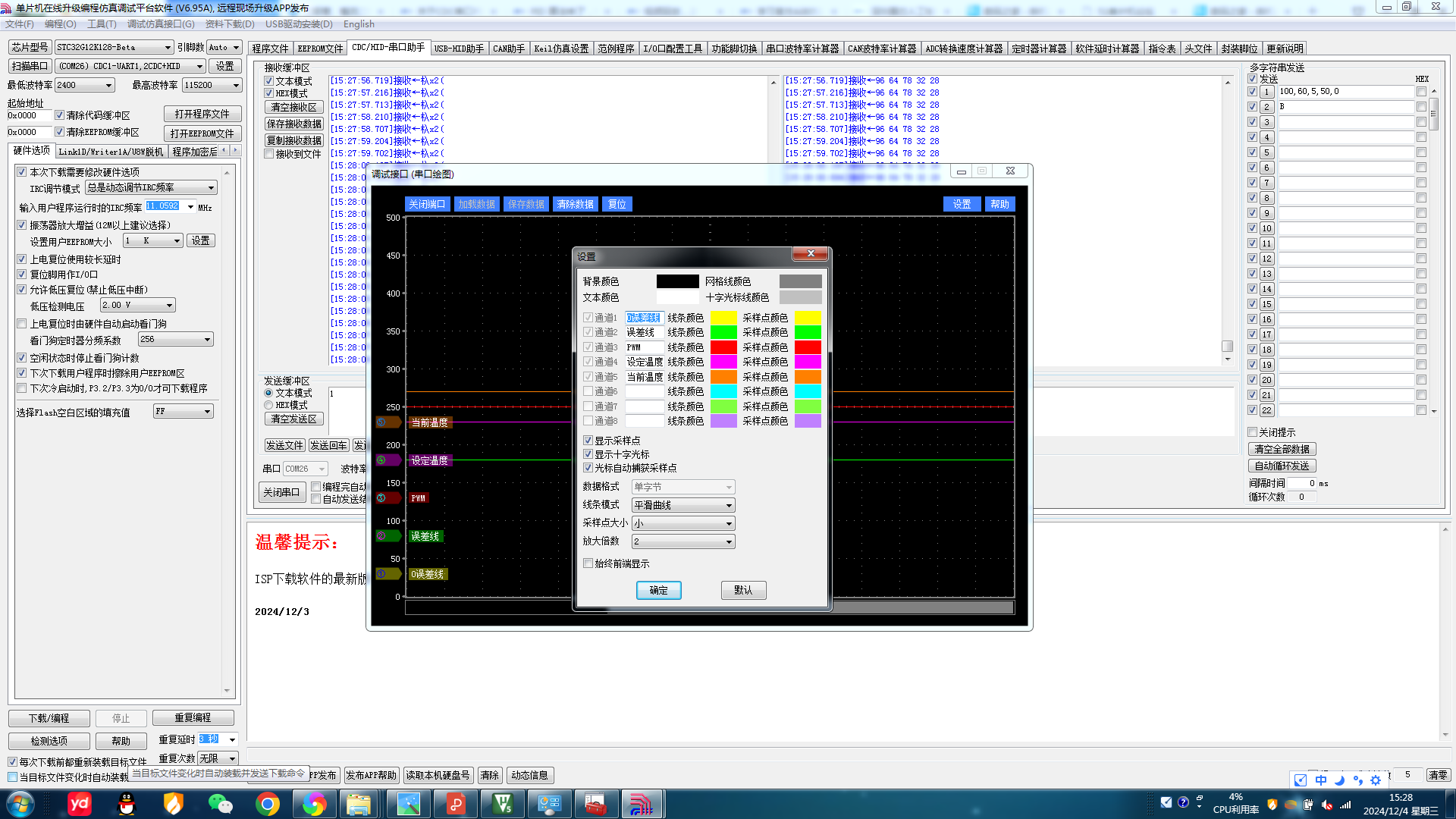Click help question-mark icon in tray
1456x819 pixels.
pyautogui.click(x=1183, y=802)
